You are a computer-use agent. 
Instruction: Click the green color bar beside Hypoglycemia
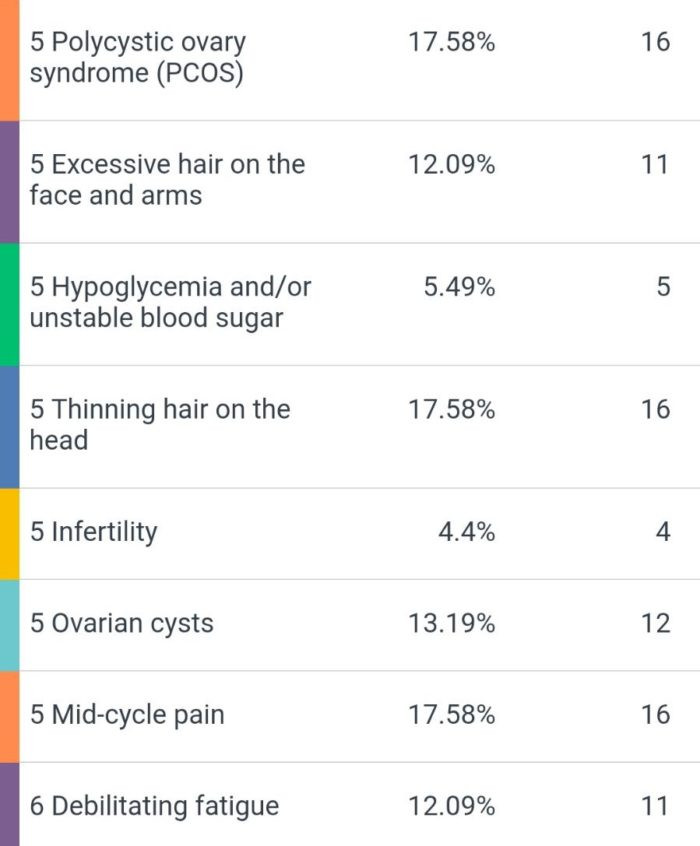pos(9,304)
